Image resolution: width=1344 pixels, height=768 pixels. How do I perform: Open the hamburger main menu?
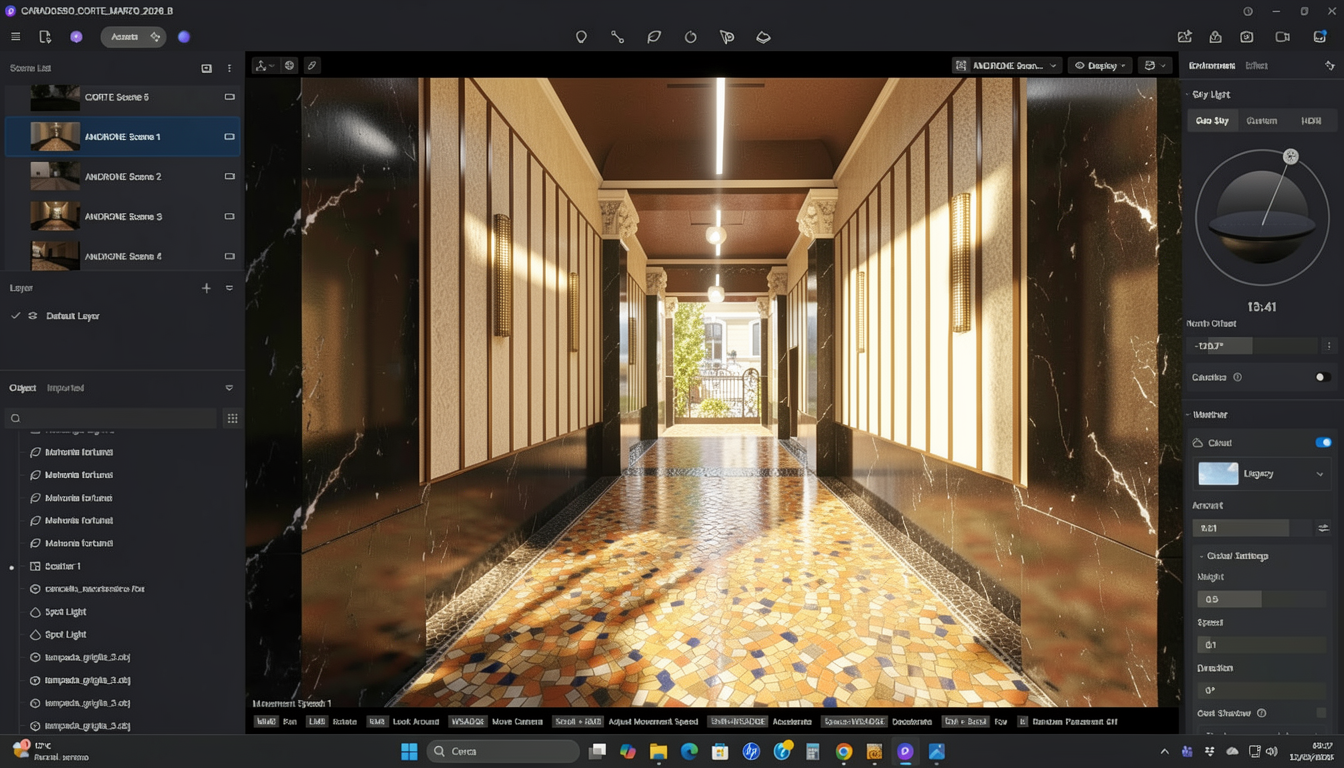[15, 37]
